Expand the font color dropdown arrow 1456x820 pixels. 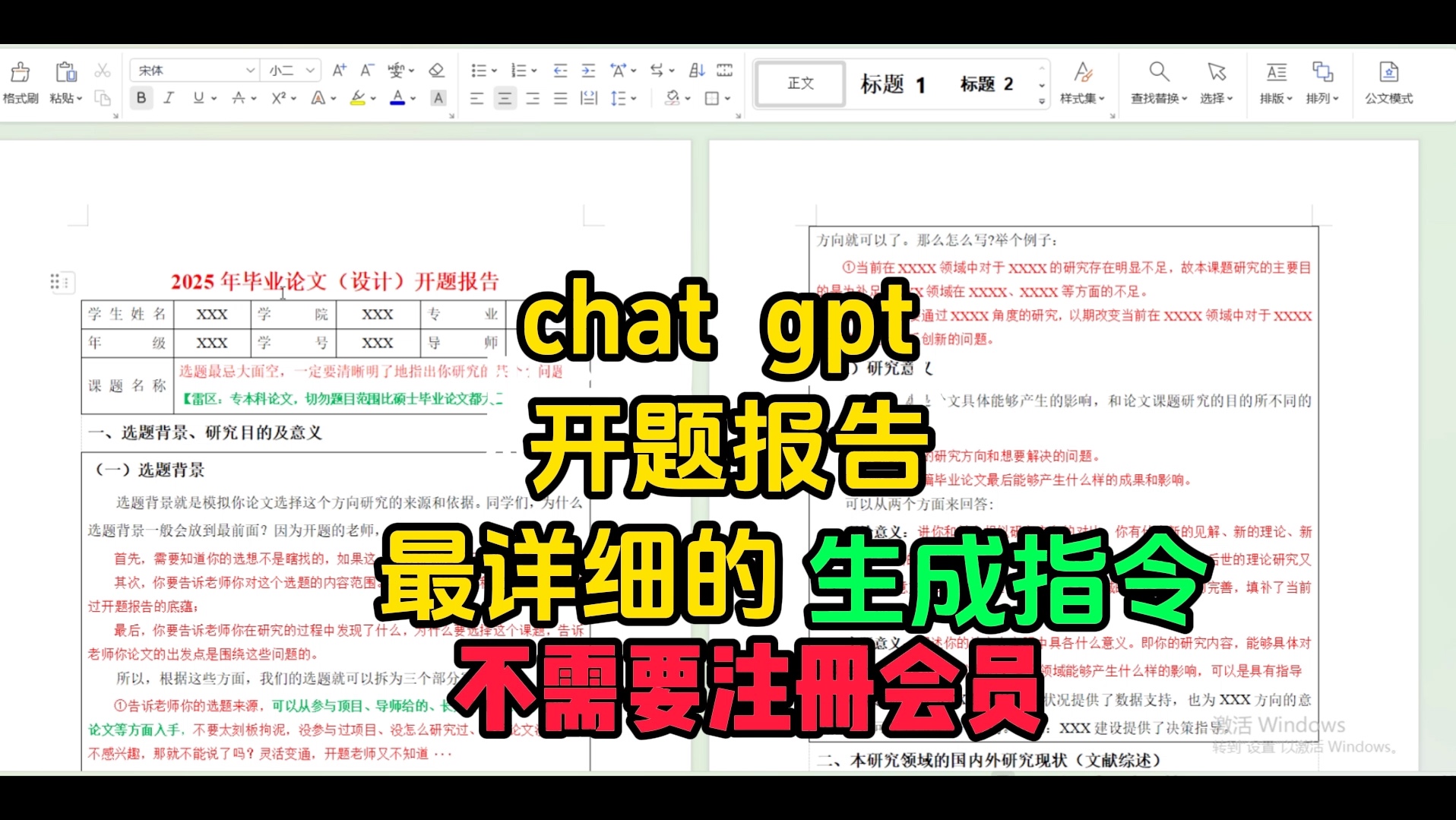(x=413, y=99)
